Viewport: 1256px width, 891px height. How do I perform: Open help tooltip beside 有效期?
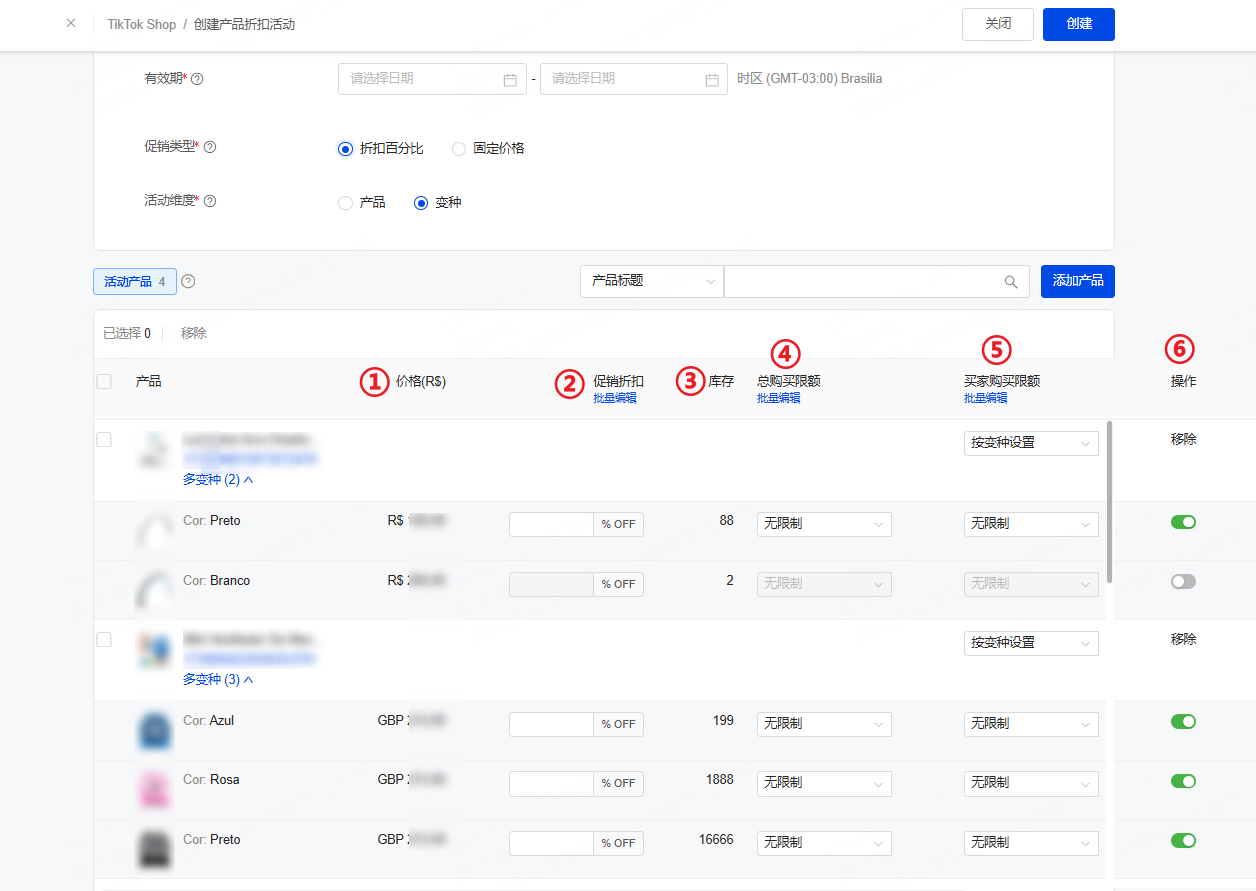click(197, 79)
